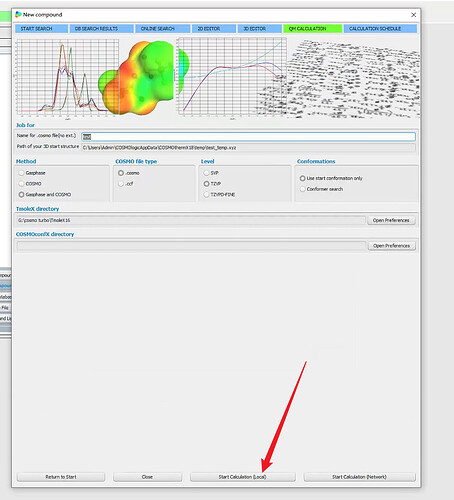Open Preferences for TmoleX directory
The image size is (454, 500).
click(x=391, y=220)
